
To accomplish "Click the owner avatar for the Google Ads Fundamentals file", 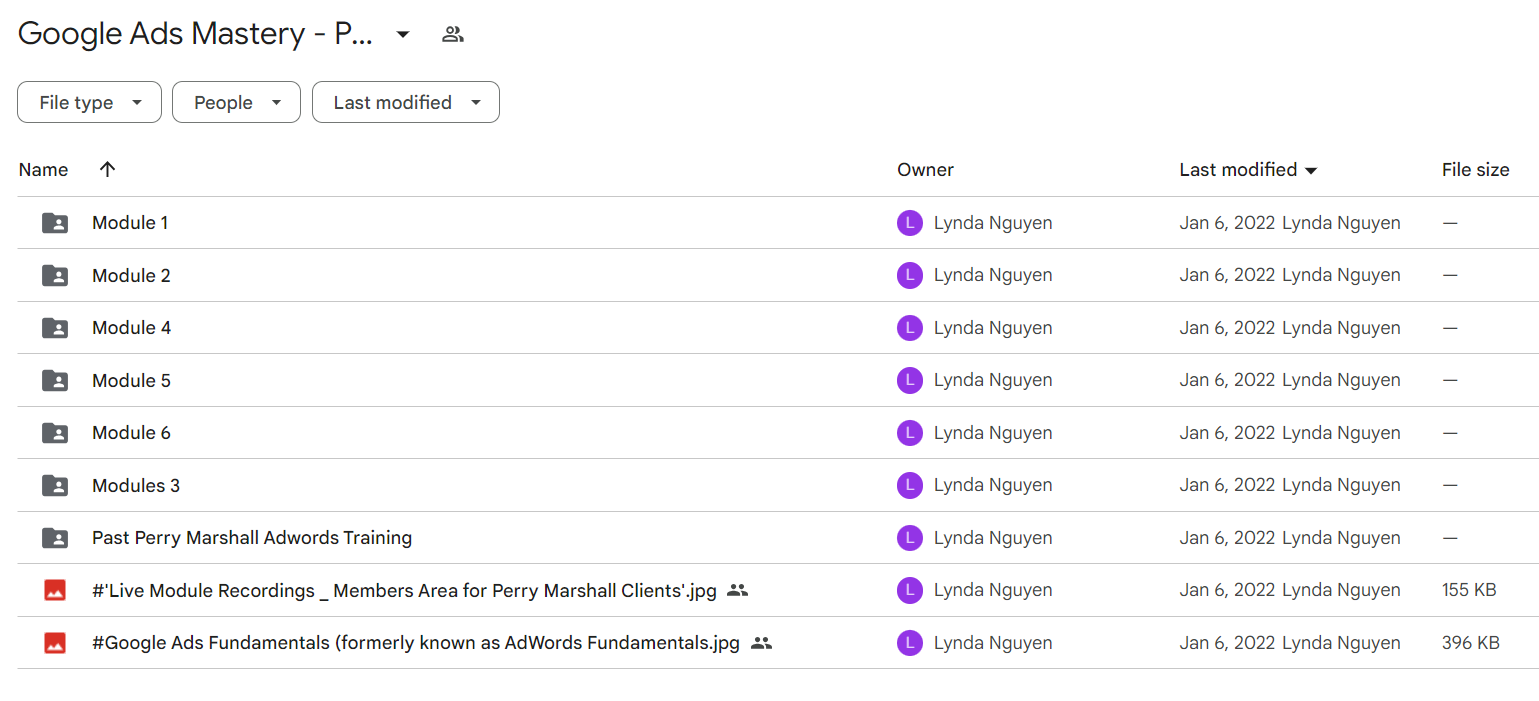I will (910, 643).
